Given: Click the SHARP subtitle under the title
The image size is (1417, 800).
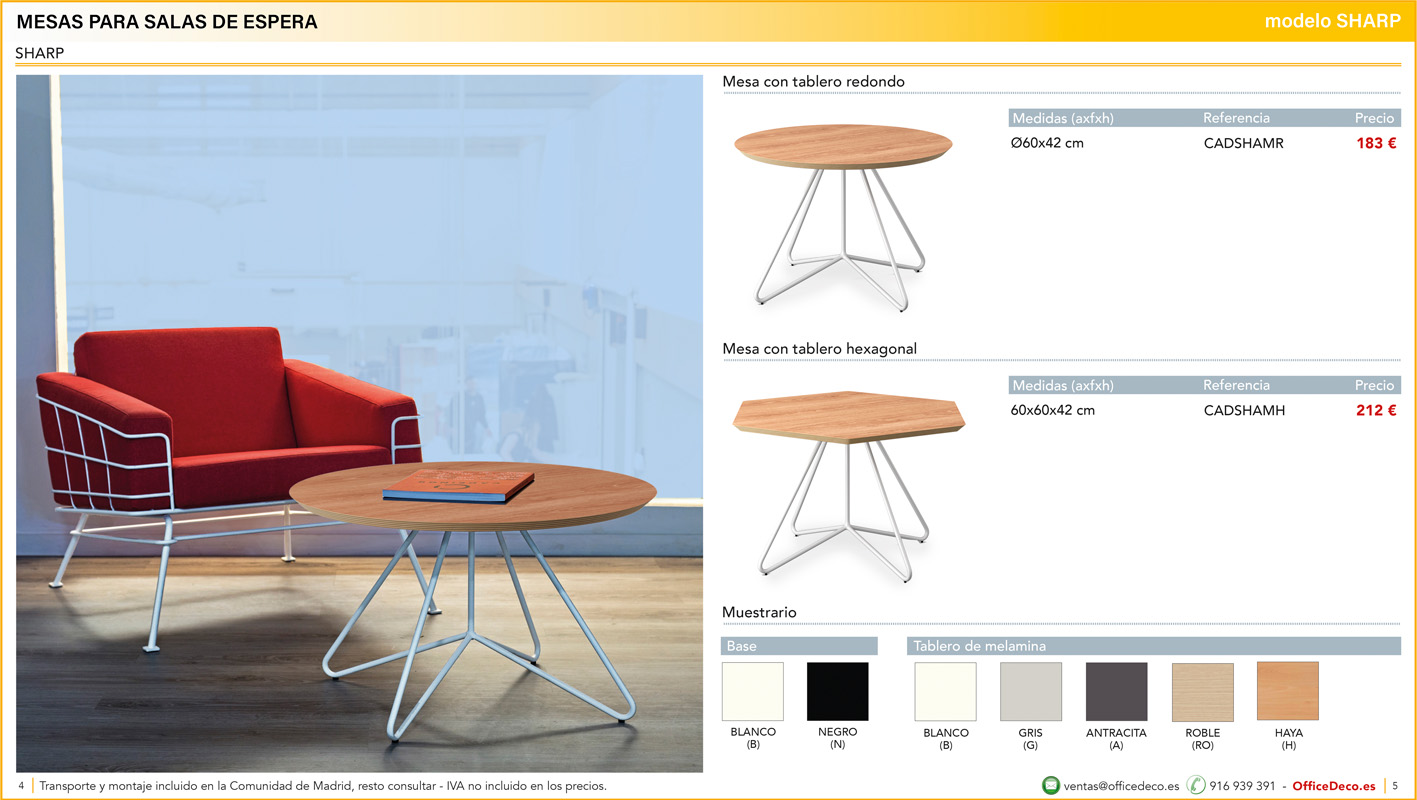Looking at the screenshot, I should (40, 53).
